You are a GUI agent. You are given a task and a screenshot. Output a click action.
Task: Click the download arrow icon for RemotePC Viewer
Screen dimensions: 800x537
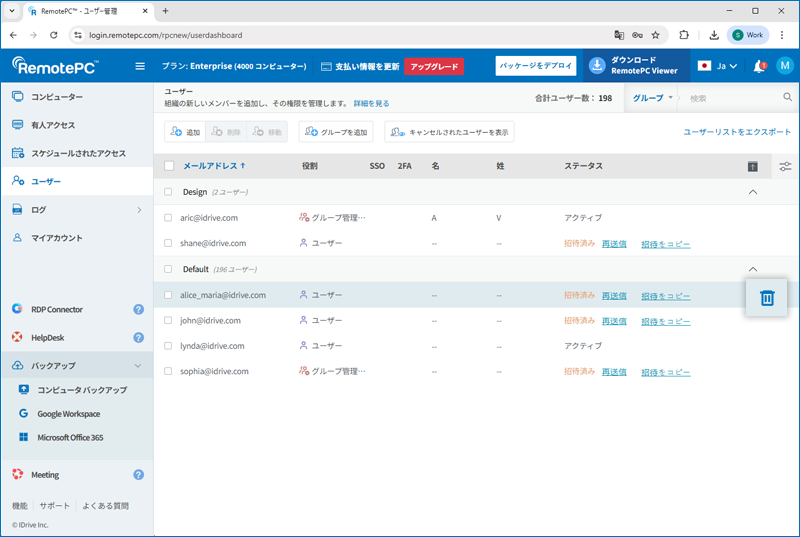click(597, 65)
